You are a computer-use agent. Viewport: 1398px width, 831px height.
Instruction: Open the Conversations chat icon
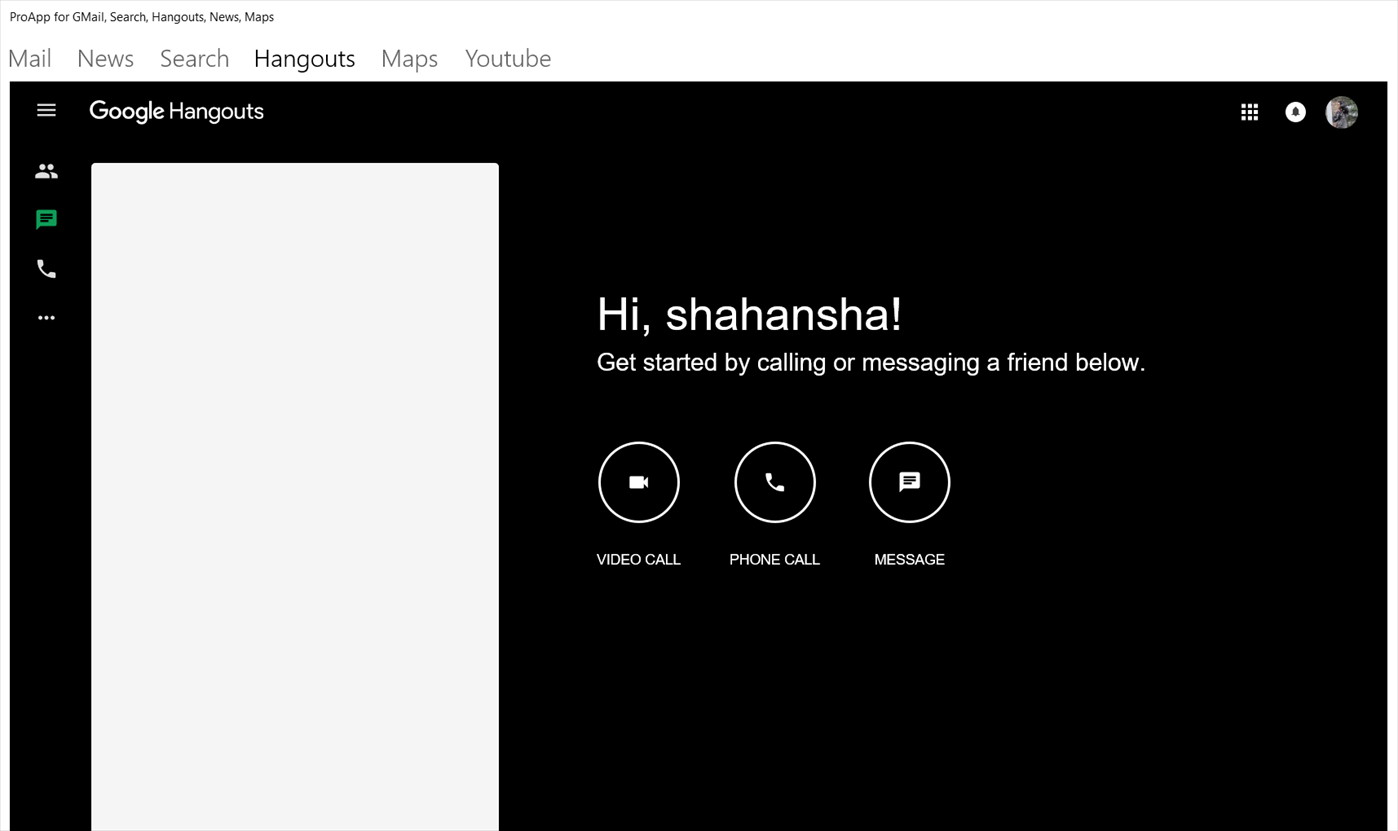coord(46,220)
